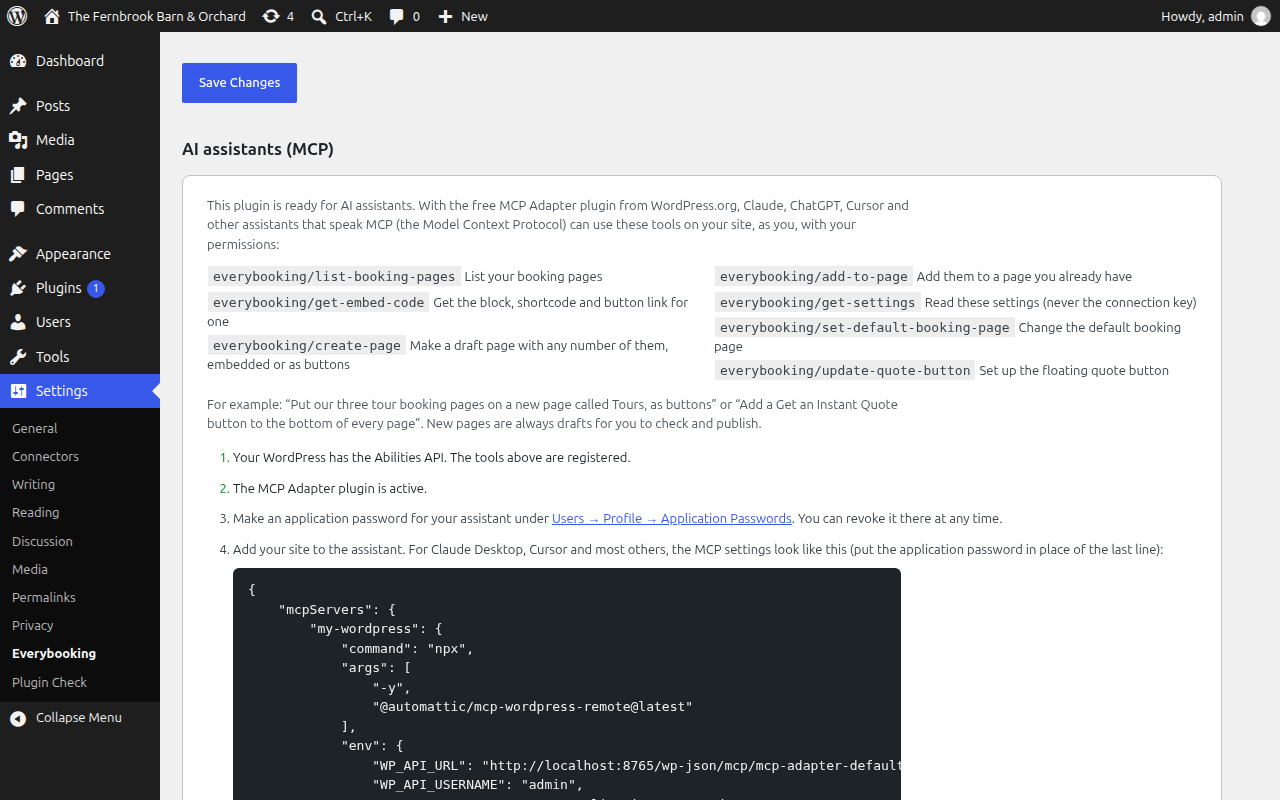This screenshot has height=800, width=1280.
Task: Select the Everybooking submenu item
Action: click(54, 653)
